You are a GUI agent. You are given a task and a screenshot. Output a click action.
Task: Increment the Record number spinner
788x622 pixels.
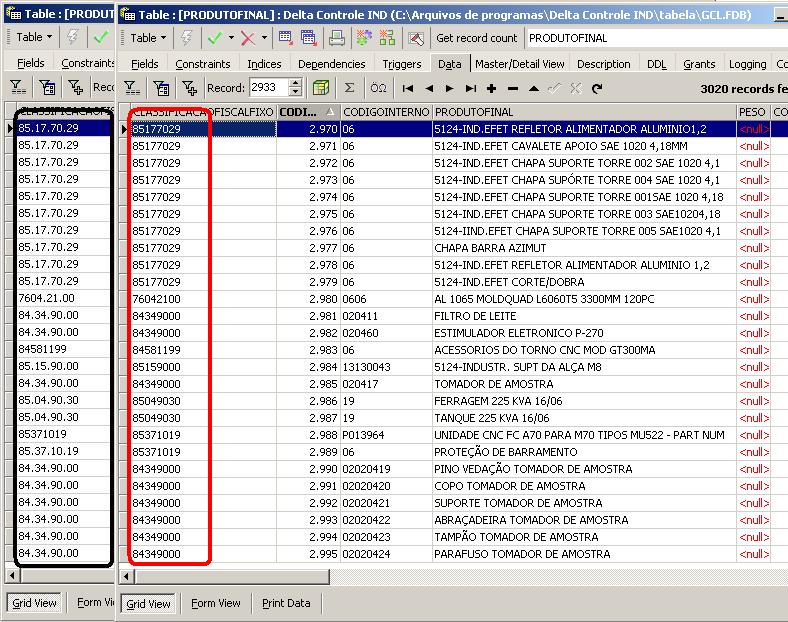tap(295, 84)
